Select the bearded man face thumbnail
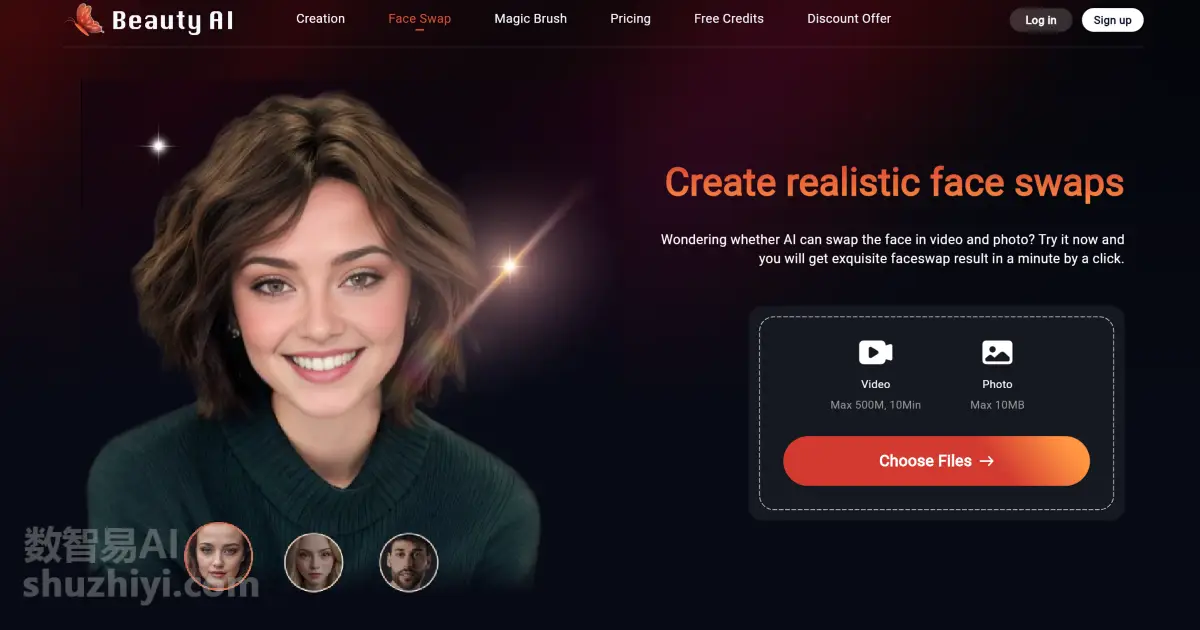 (x=409, y=562)
